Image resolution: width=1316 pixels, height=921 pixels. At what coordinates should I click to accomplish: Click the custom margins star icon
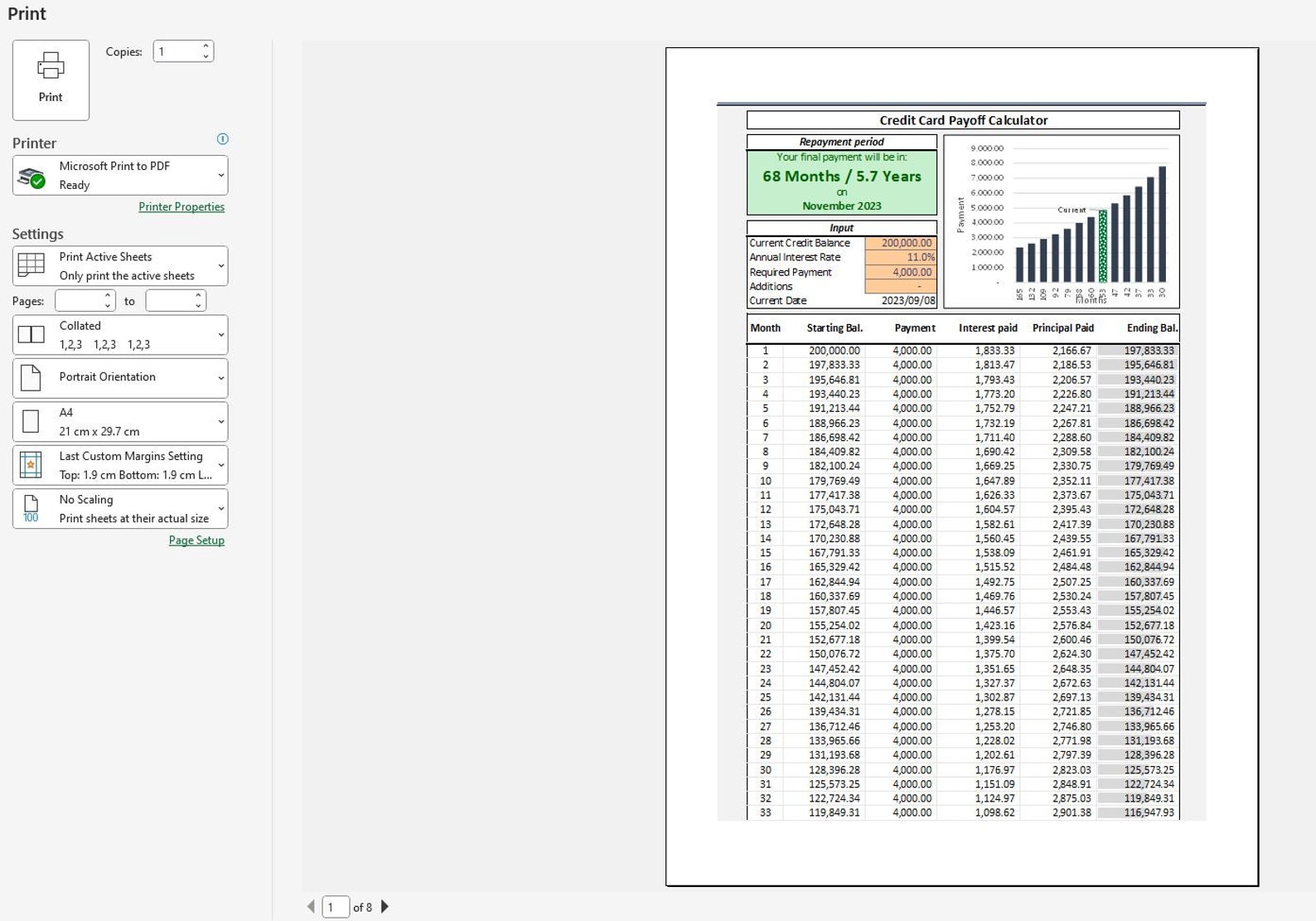31,465
